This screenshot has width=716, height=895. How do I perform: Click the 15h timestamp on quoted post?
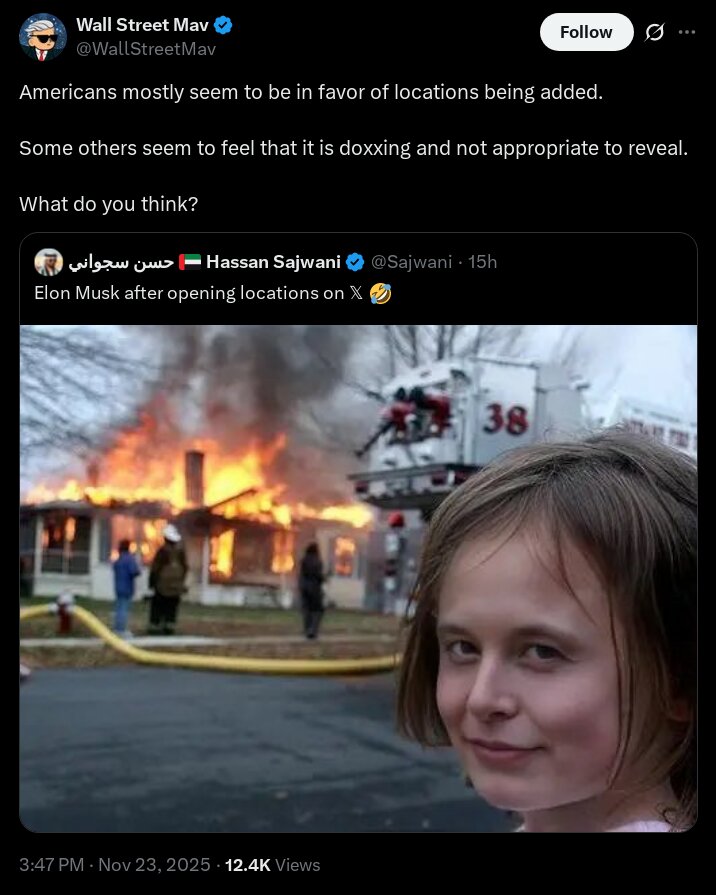coord(482,262)
